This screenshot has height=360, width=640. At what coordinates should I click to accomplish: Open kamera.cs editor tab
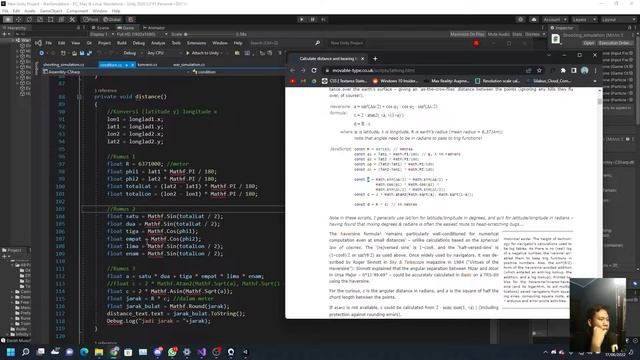pos(147,64)
